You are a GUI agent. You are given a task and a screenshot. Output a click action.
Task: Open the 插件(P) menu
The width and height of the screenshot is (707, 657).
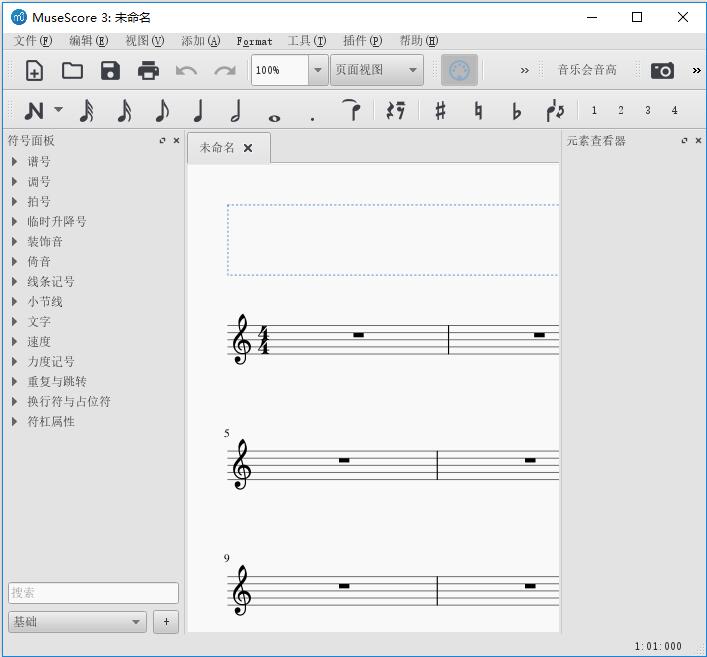point(363,41)
